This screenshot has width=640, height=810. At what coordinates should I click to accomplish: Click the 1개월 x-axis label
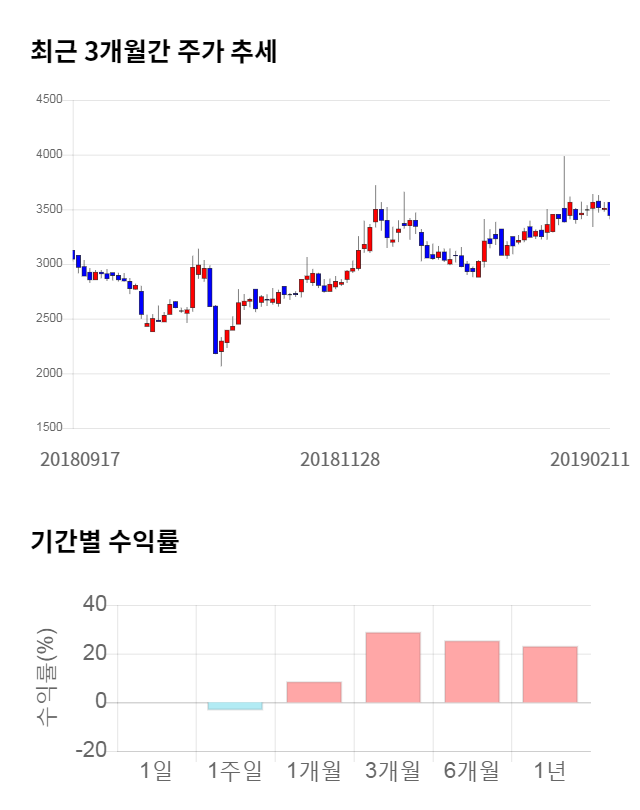[314, 771]
